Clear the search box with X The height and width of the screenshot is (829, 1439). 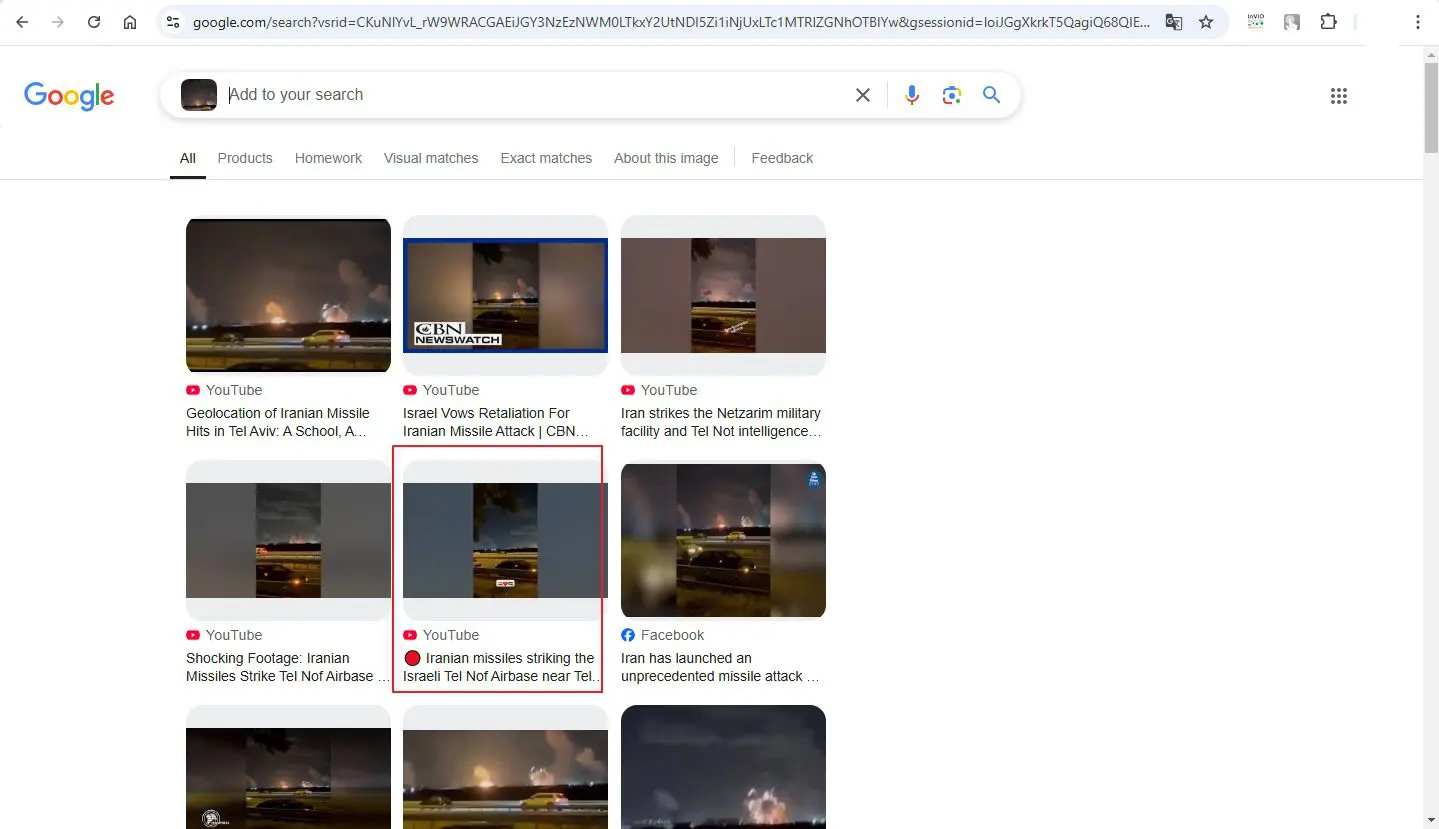tap(863, 95)
